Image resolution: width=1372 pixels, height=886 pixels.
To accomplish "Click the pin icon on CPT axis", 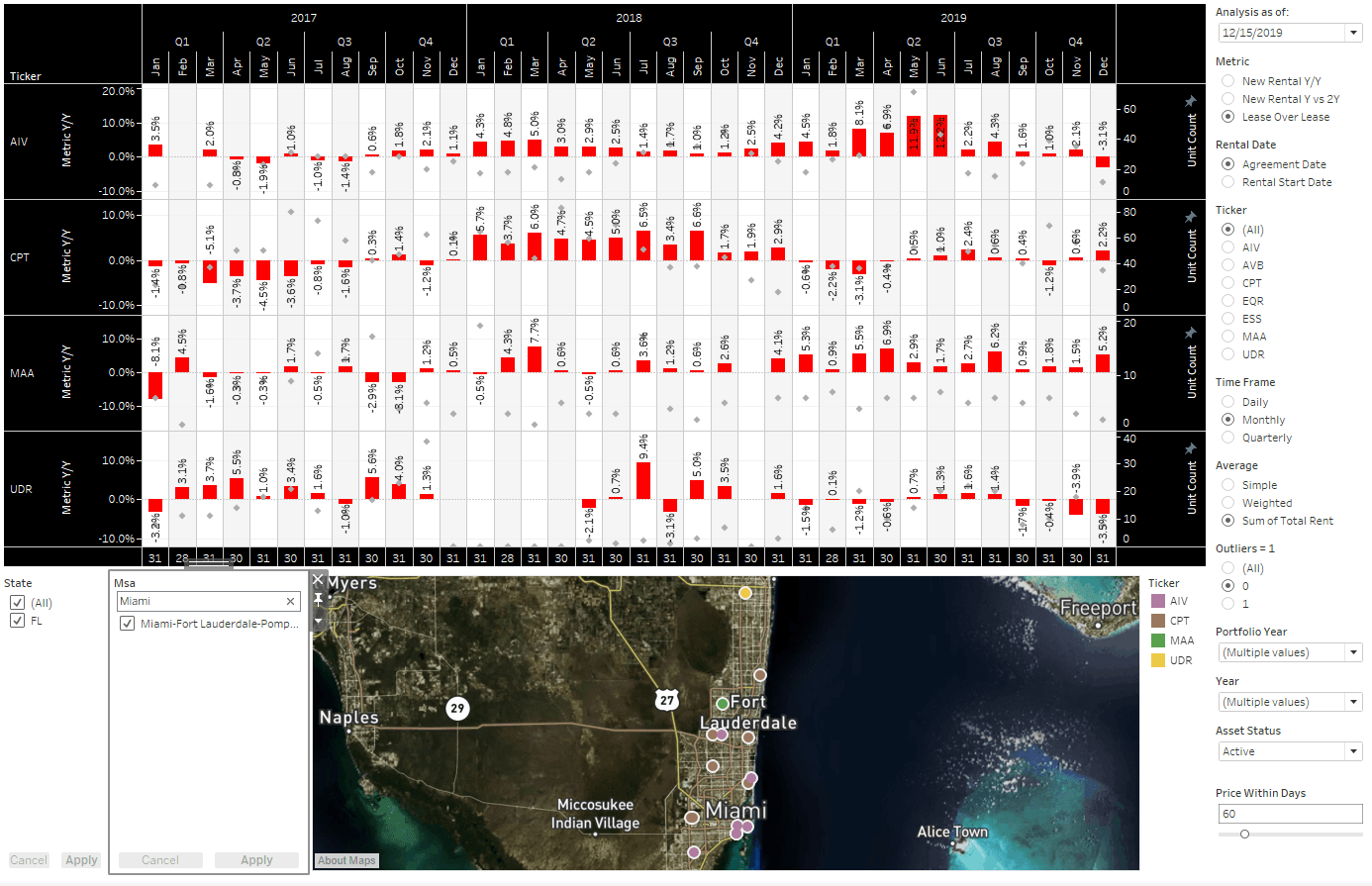I will pyautogui.click(x=1190, y=217).
